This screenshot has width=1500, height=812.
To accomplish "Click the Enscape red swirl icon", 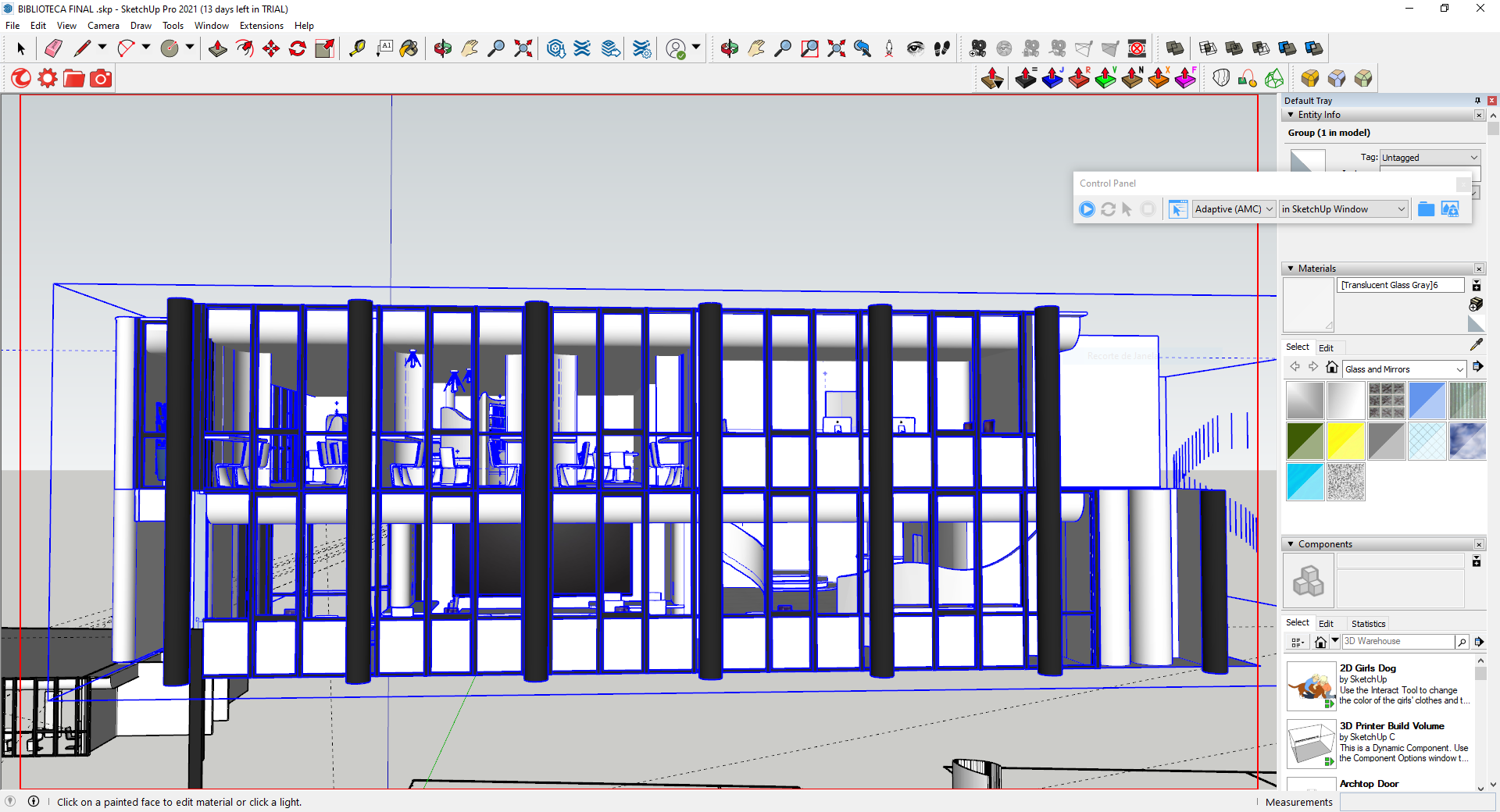I will (x=21, y=78).
